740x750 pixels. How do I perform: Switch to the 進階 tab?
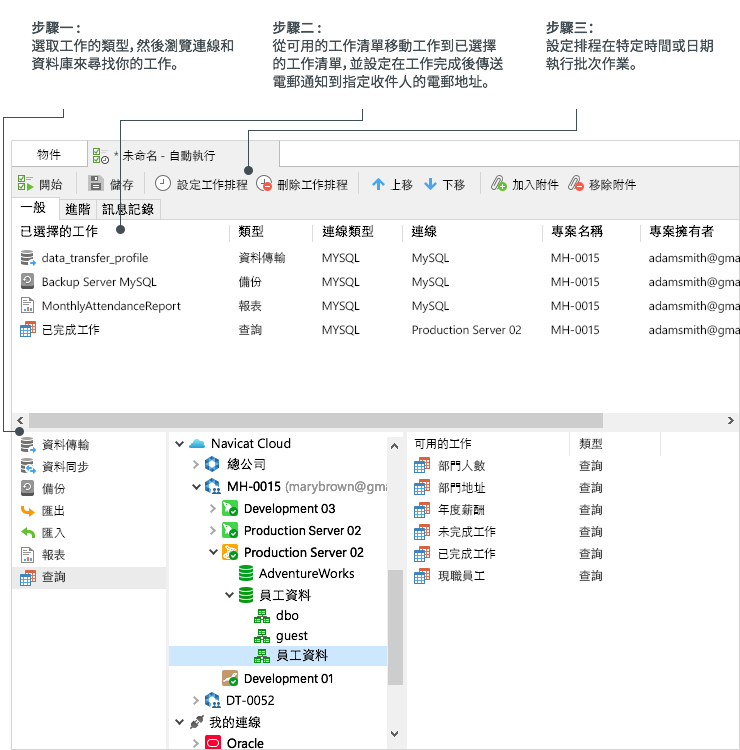point(77,209)
